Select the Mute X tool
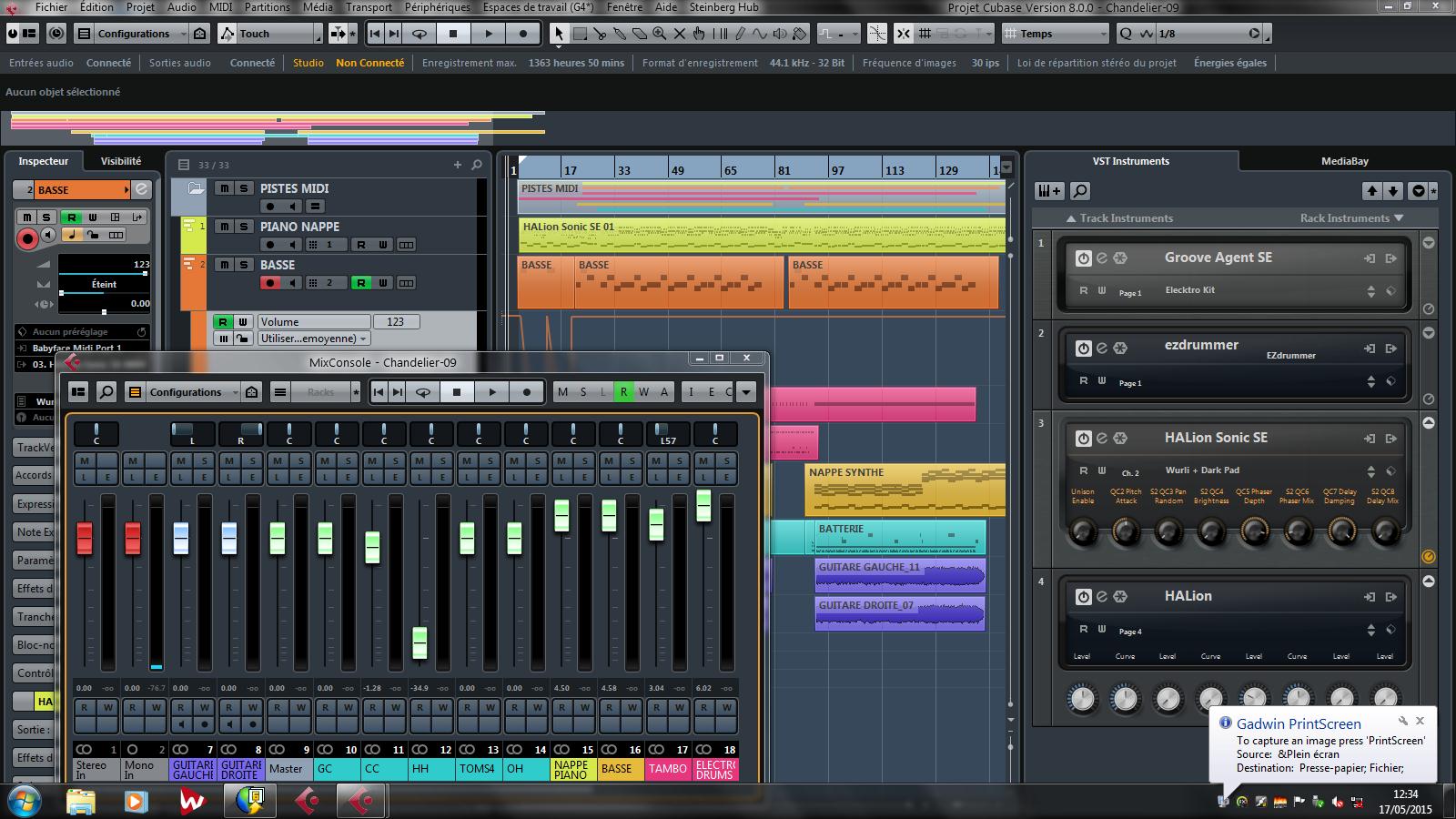This screenshot has height=819, width=1456. click(x=680, y=34)
